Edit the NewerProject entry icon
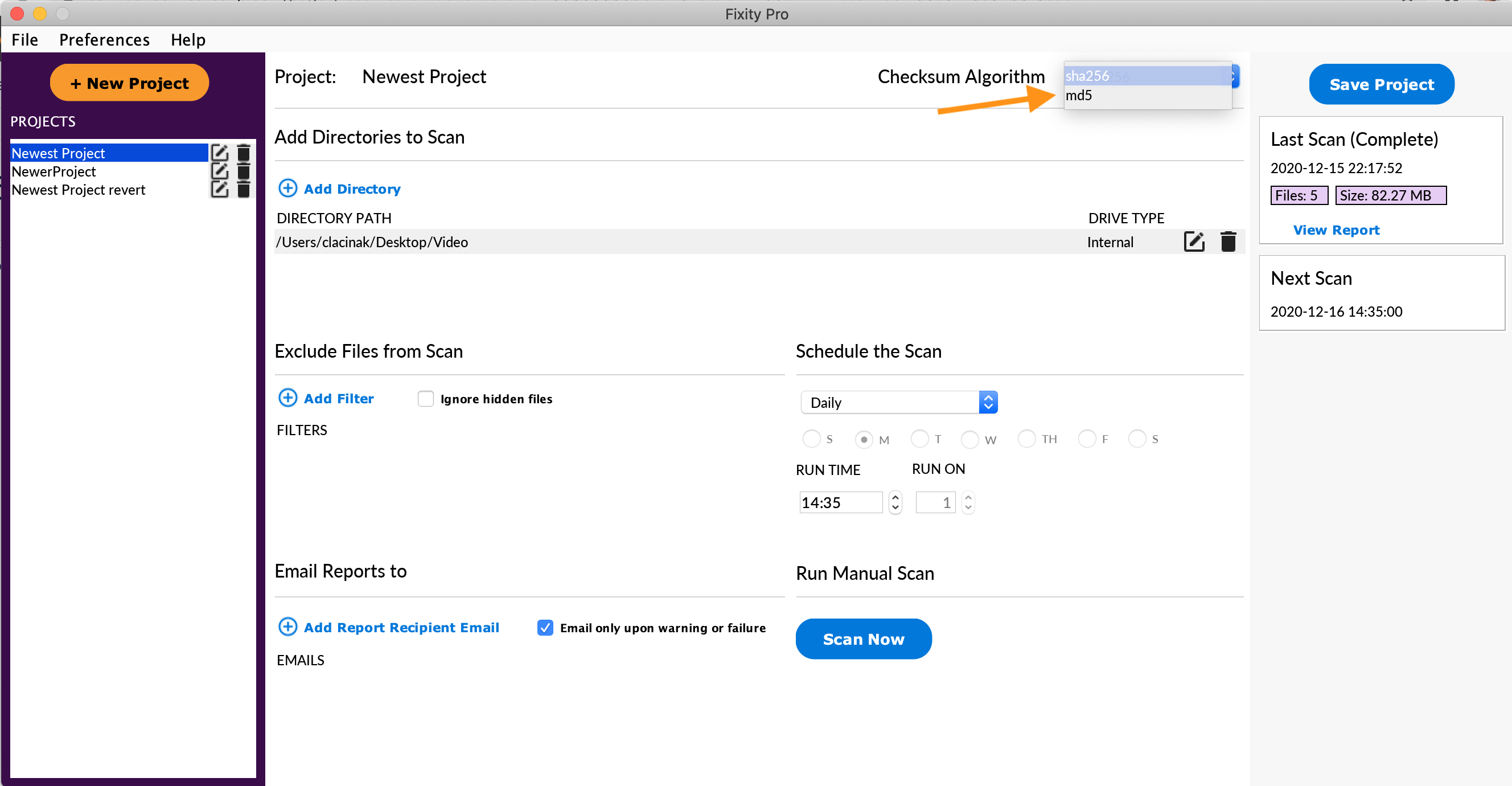The image size is (1512, 786). click(220, 171)
